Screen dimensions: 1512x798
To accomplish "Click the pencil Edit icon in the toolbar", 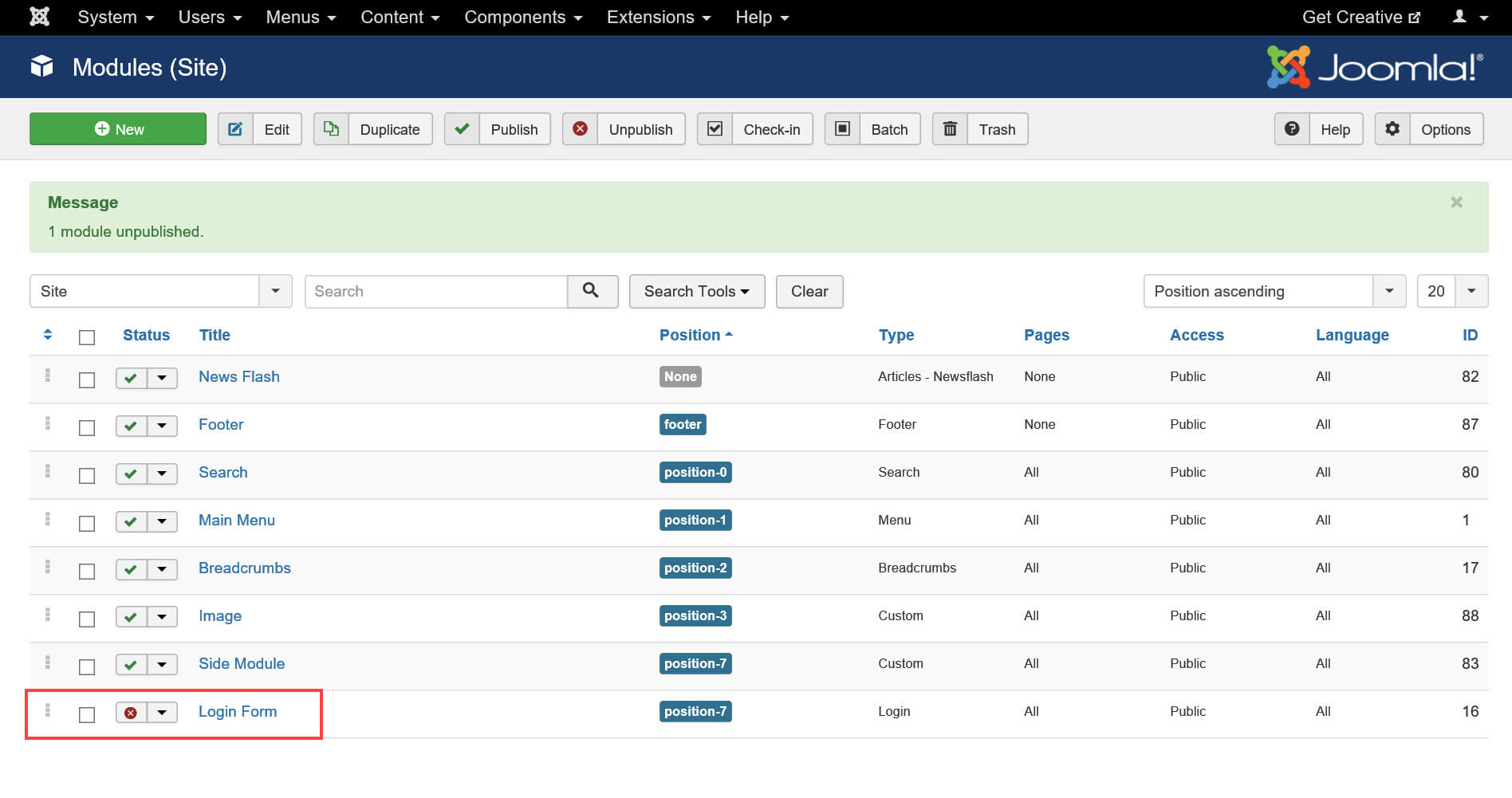I will coord(235,129).
